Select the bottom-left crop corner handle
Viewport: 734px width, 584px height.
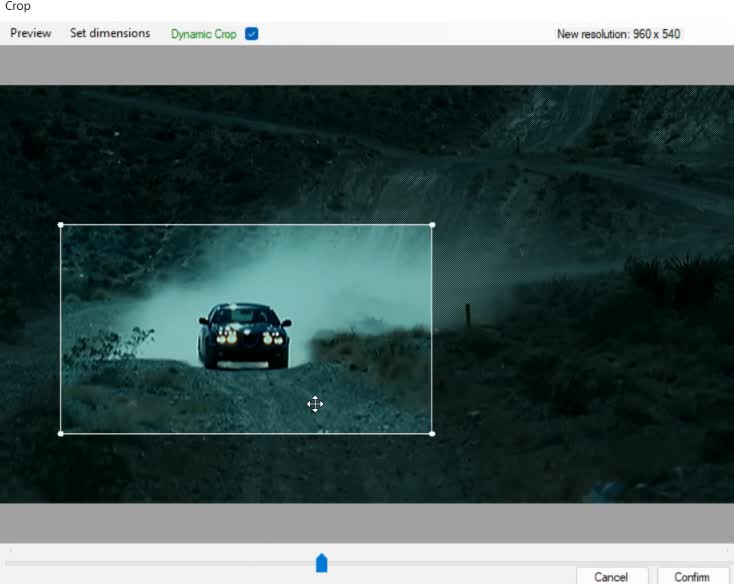coord(61,433)
